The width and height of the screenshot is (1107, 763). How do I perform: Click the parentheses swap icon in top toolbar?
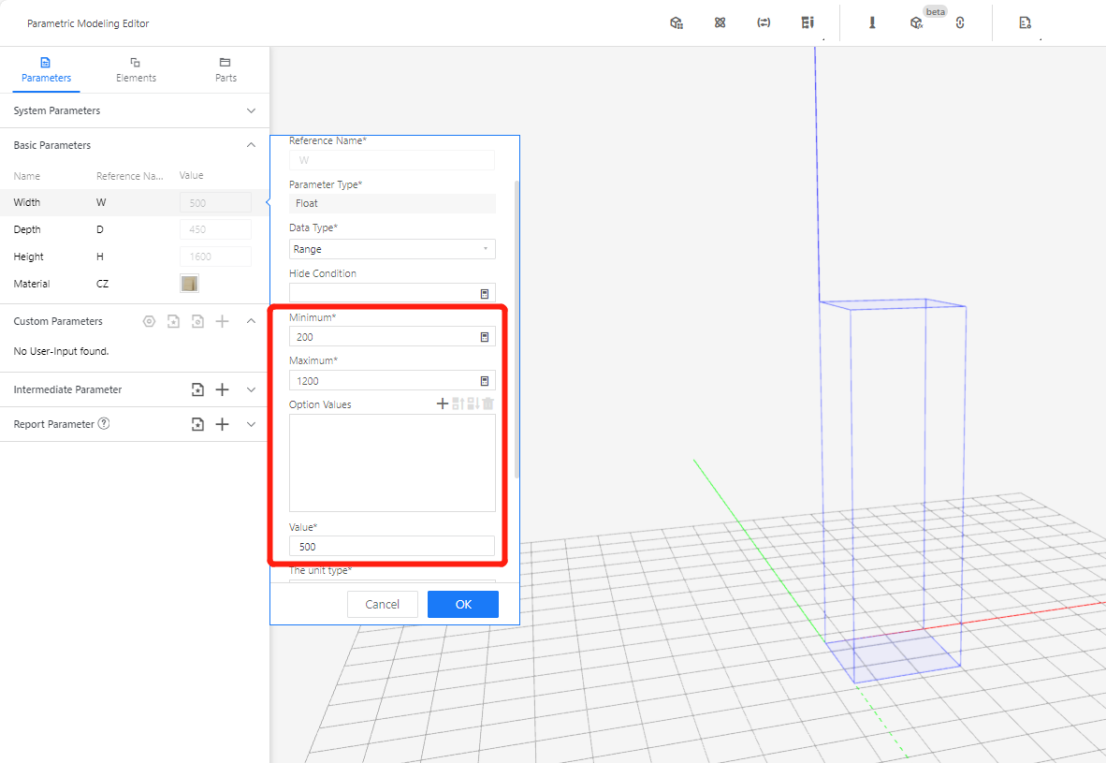point(763,23)
